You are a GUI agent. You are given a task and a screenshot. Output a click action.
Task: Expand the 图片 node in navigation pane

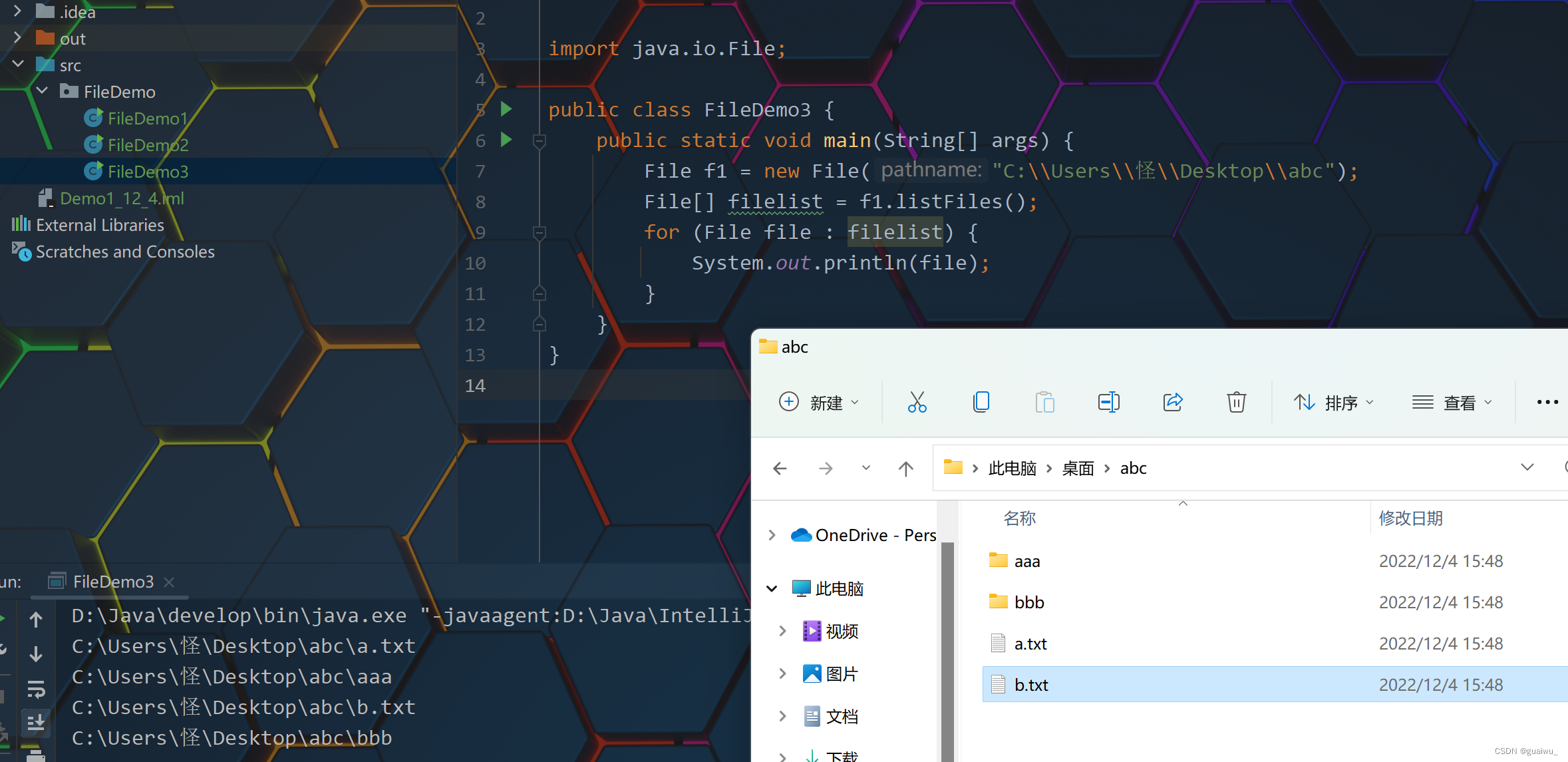click(782, 673)
